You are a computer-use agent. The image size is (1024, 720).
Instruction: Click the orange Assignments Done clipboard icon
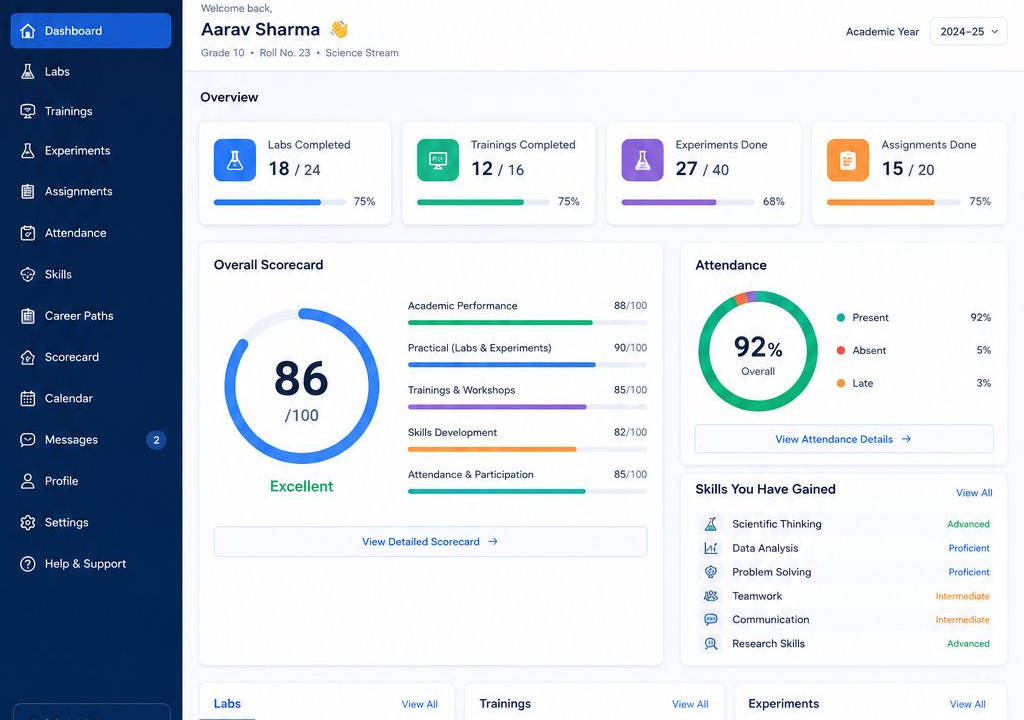click(x=848, y=160)
